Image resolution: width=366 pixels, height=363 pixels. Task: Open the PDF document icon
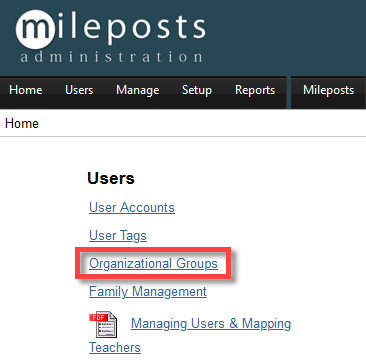(x=103, y=325)
